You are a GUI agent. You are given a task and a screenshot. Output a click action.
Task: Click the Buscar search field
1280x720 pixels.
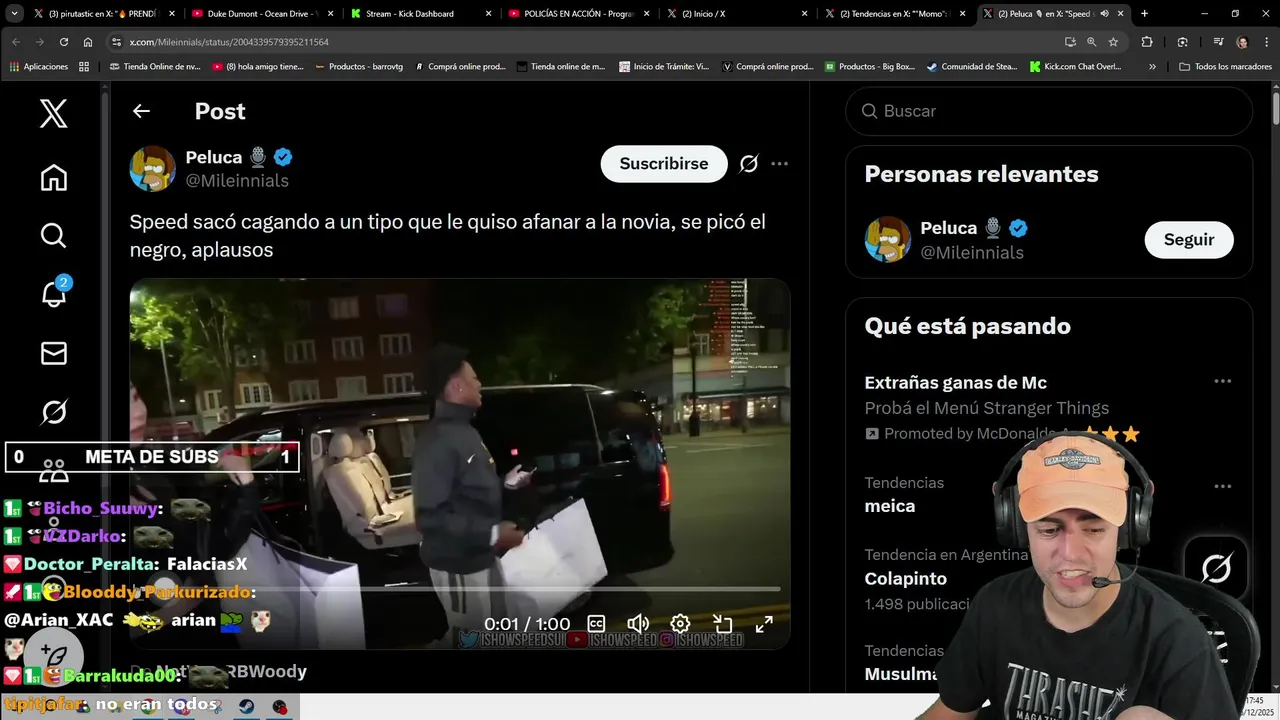tap(1049, 111)
